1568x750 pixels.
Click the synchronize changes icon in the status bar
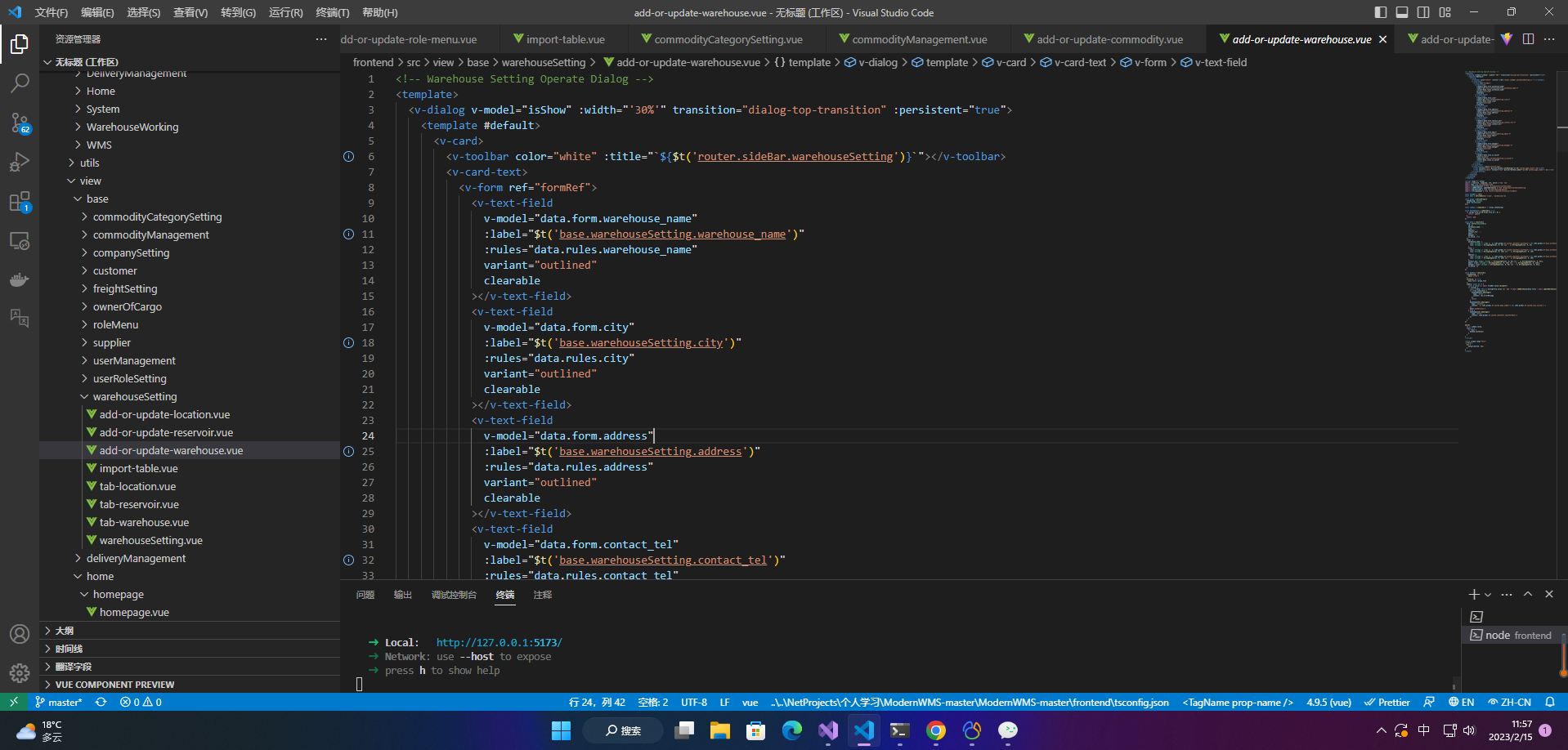(101, 702)
